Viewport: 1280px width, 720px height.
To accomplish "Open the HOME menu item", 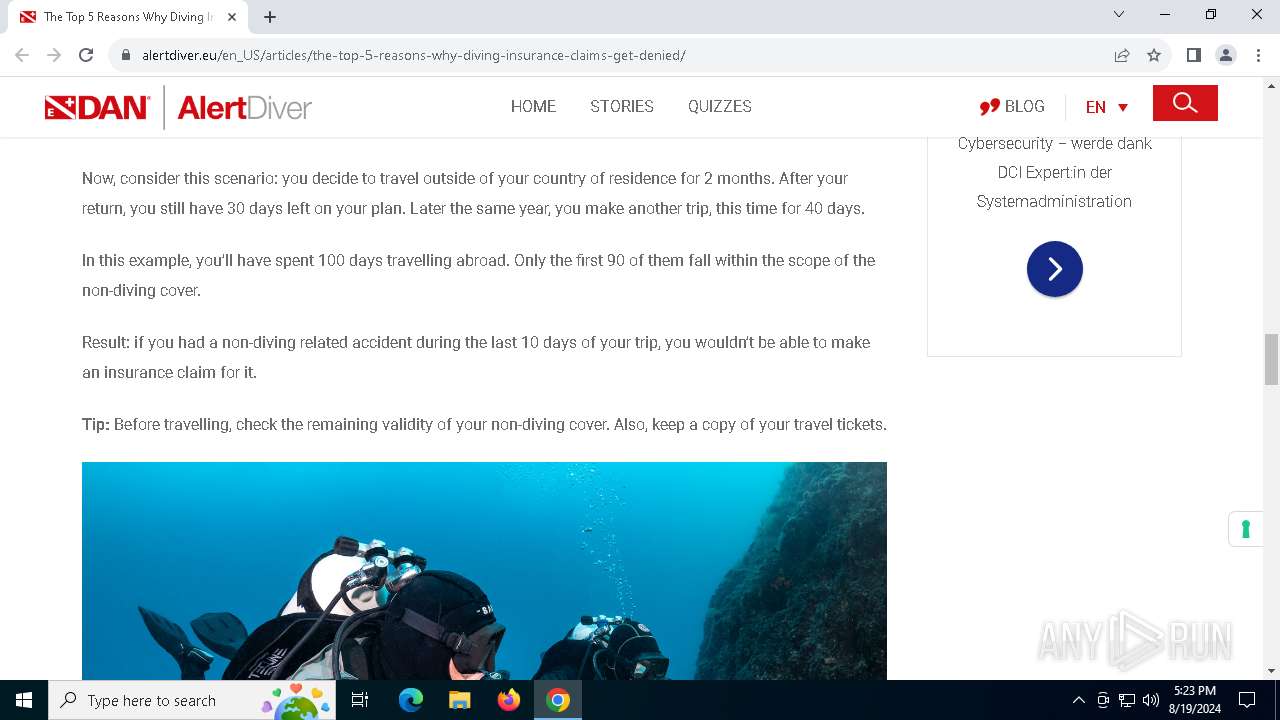I will (533, 106).
